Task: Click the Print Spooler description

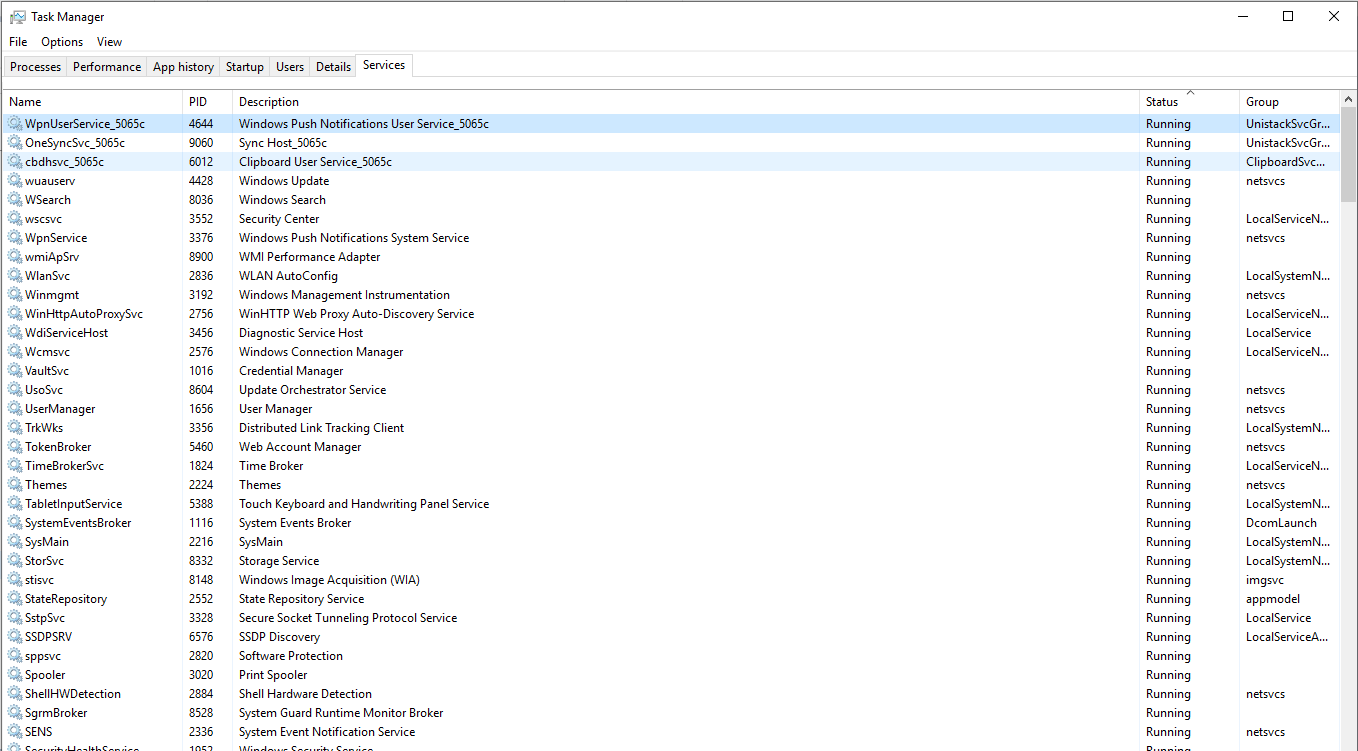Action: (273, 675)
